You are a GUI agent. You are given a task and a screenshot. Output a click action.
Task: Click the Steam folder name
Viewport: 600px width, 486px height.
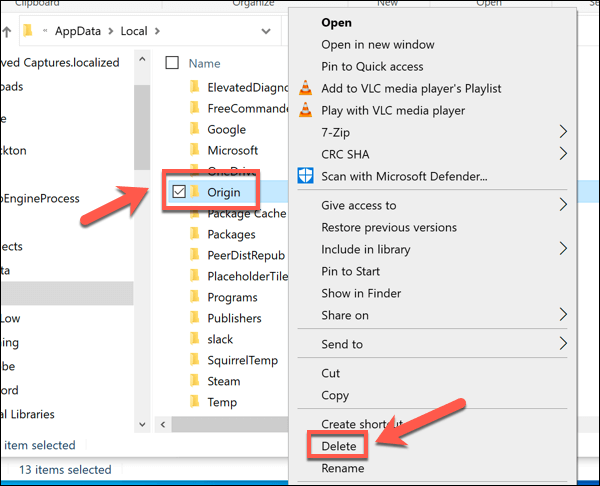224,381
